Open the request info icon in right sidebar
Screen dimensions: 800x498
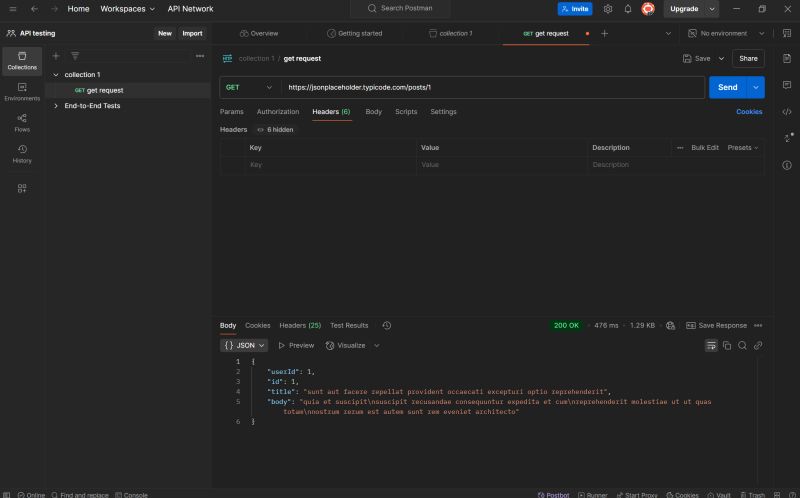[787, 165]
